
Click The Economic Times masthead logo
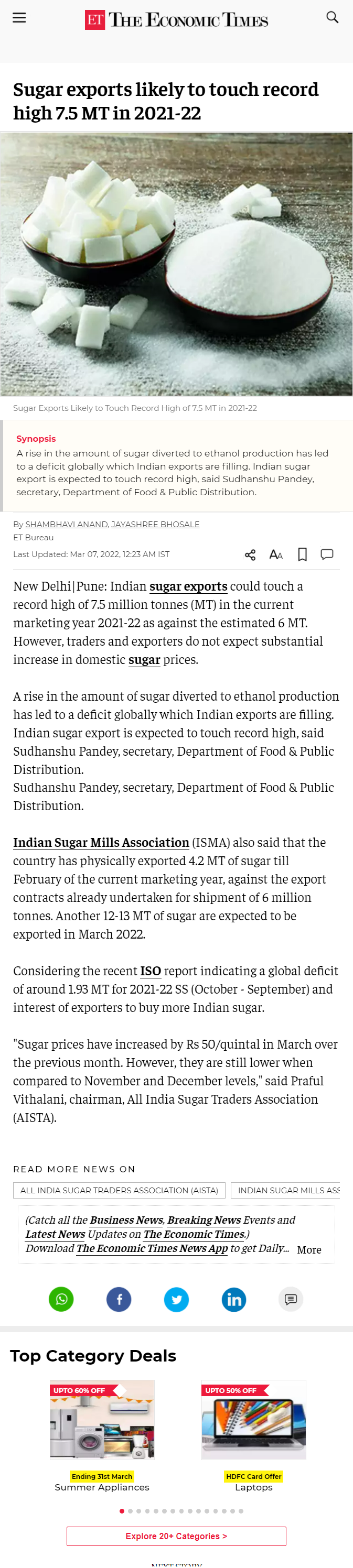177,19
